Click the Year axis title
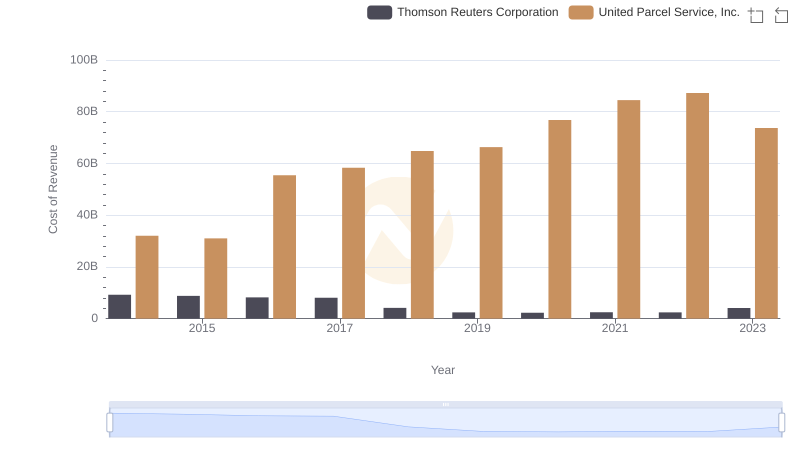The image size is (800, 461). coord(442,370)
